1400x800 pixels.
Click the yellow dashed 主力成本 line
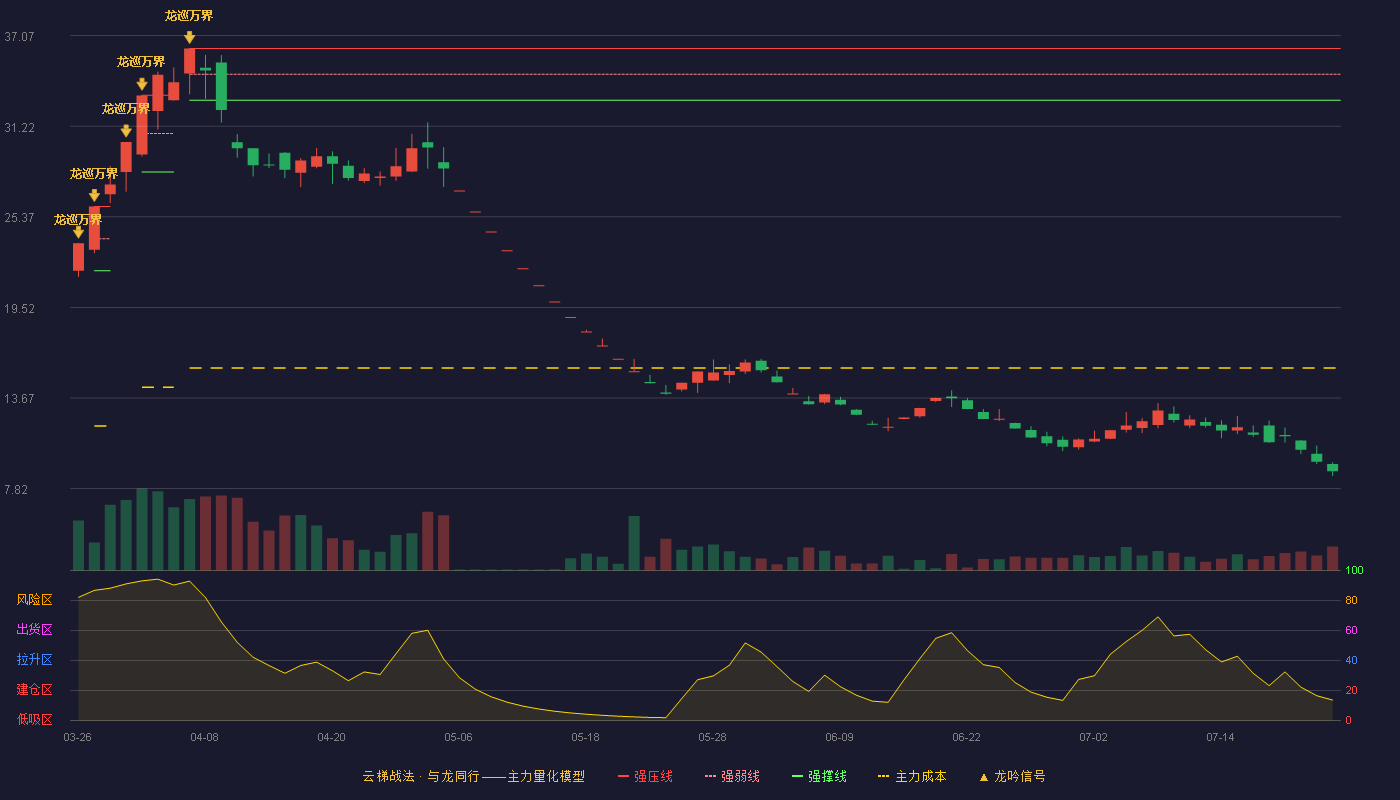[x=765, y=368]
